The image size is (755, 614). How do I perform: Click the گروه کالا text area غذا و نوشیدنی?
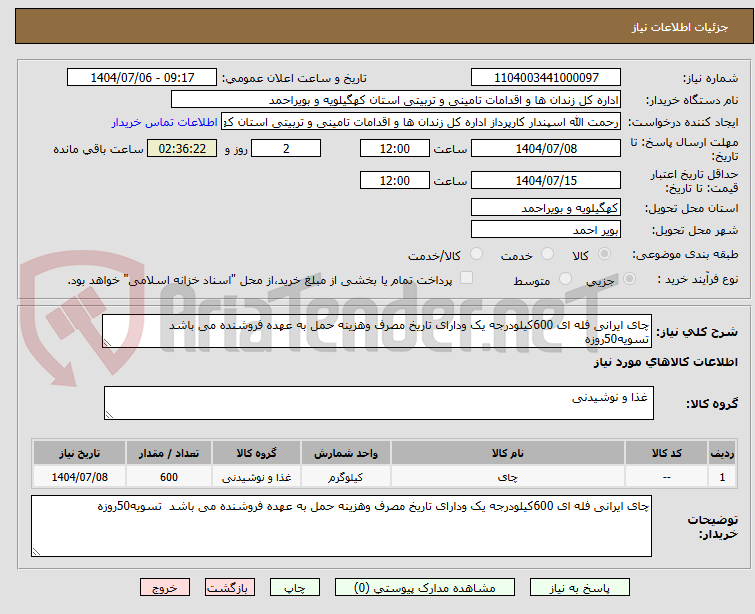378,403
